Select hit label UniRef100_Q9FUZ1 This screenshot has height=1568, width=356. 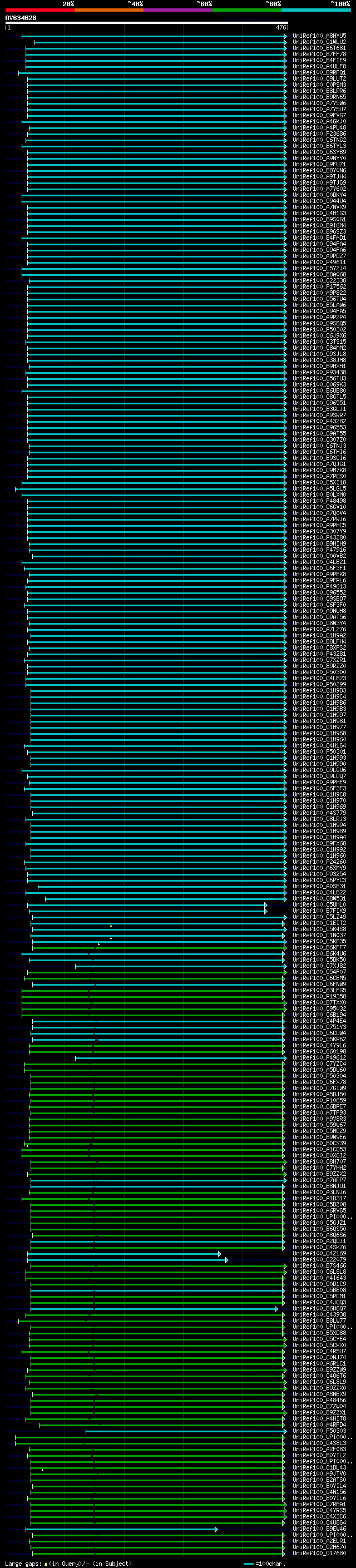[319, 164]
